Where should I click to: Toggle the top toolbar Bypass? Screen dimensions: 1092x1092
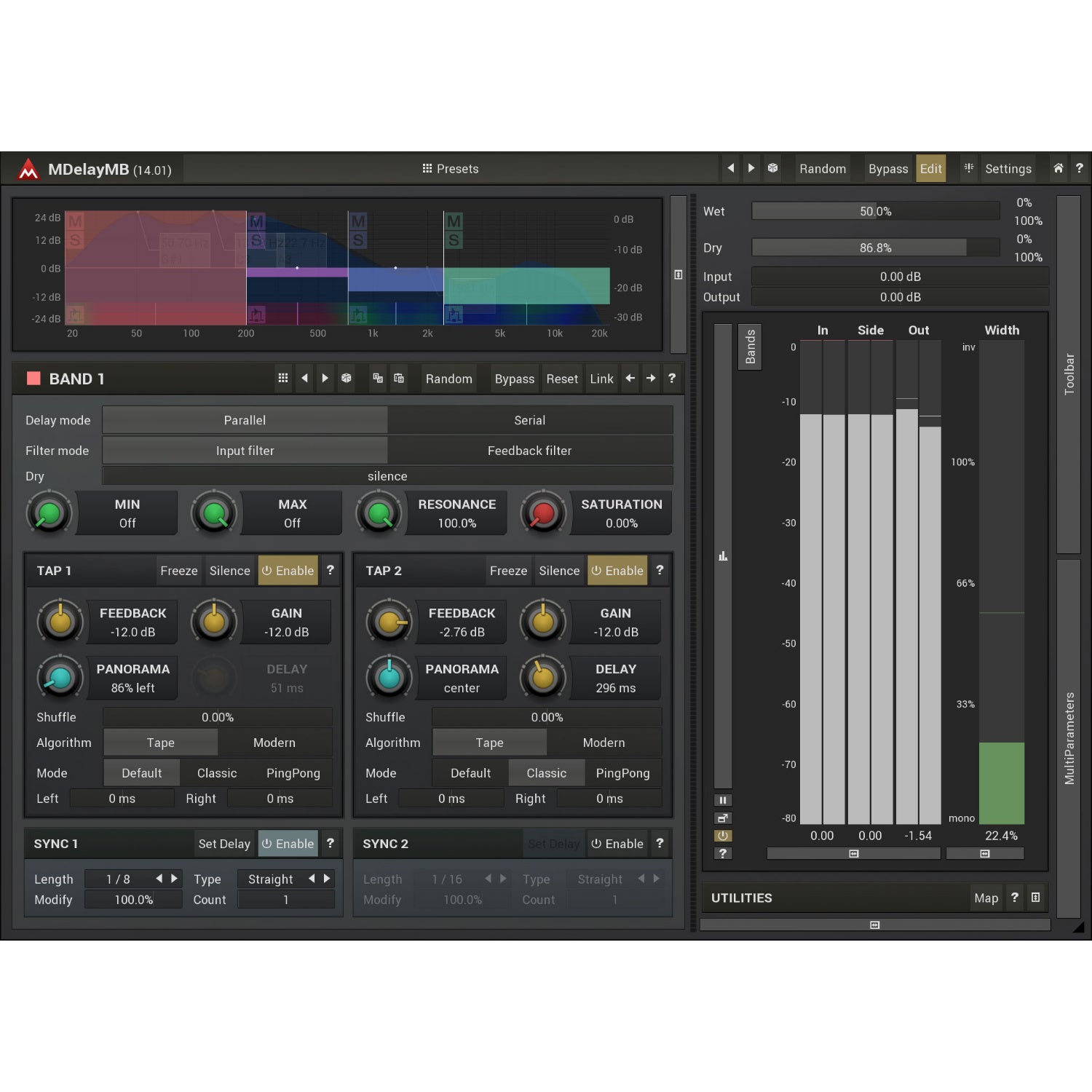(x=888, y=169)
